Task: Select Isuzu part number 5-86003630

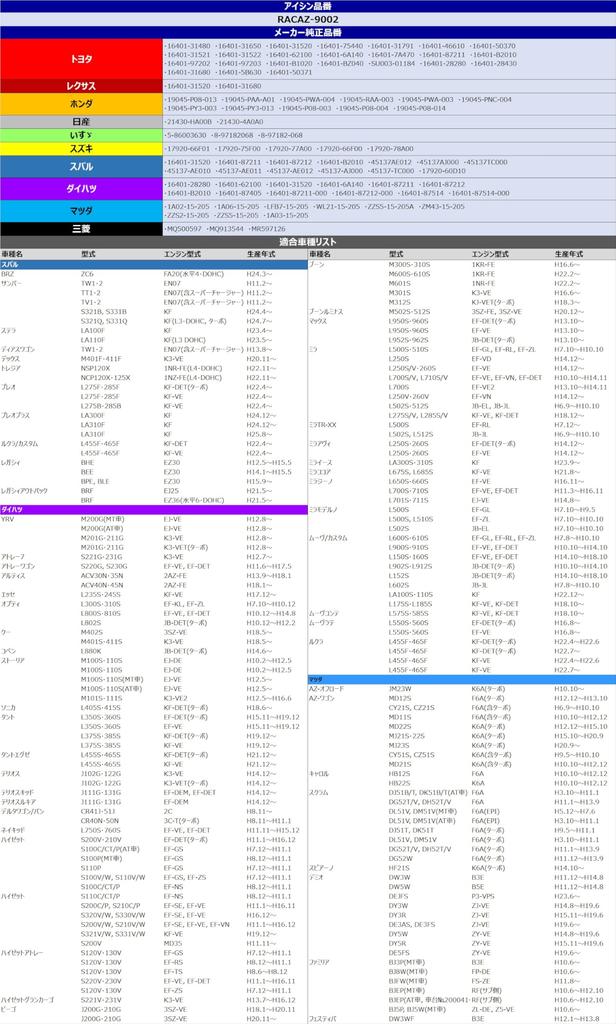Action: 186,135
